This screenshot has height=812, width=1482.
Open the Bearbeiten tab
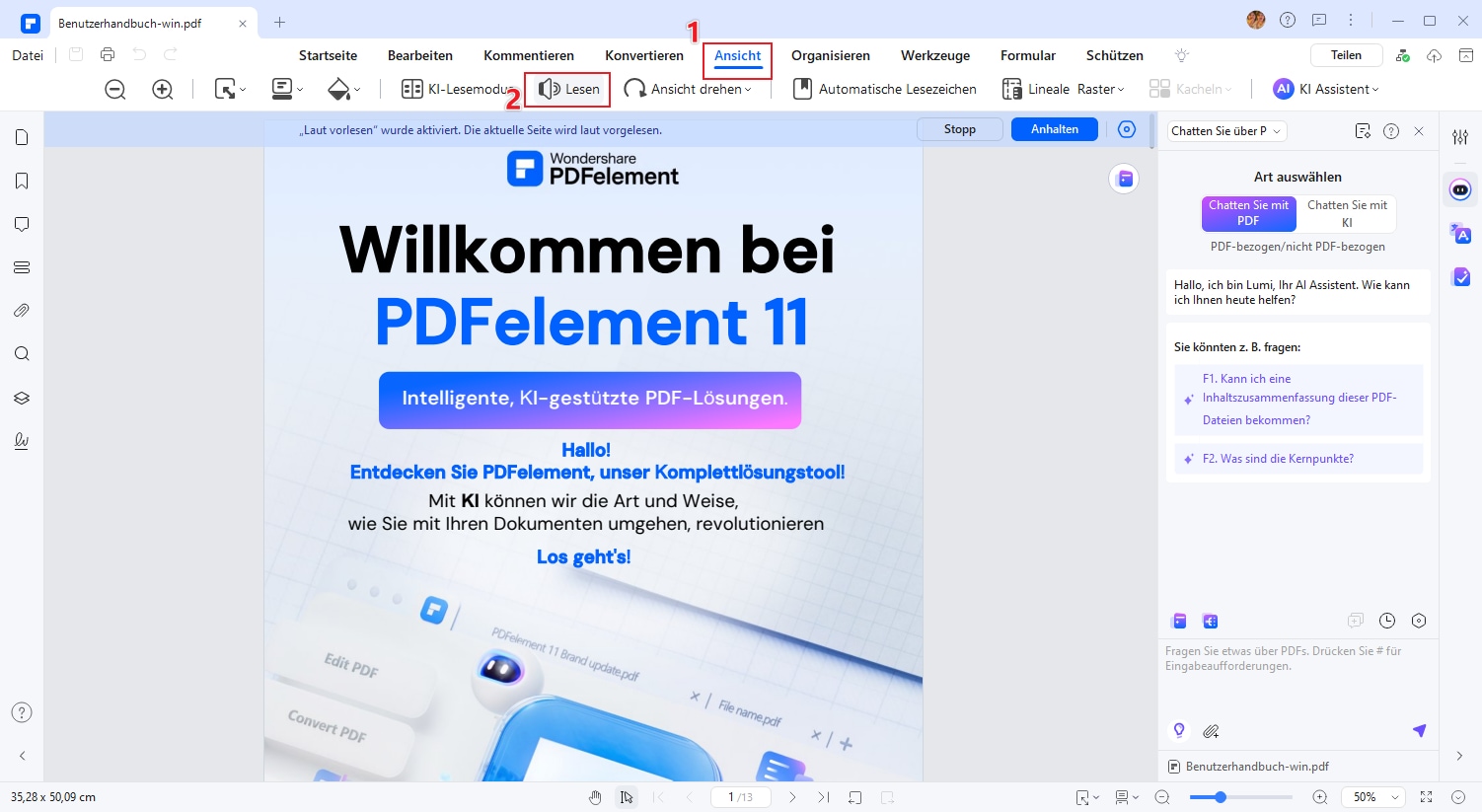click(420, 55)
